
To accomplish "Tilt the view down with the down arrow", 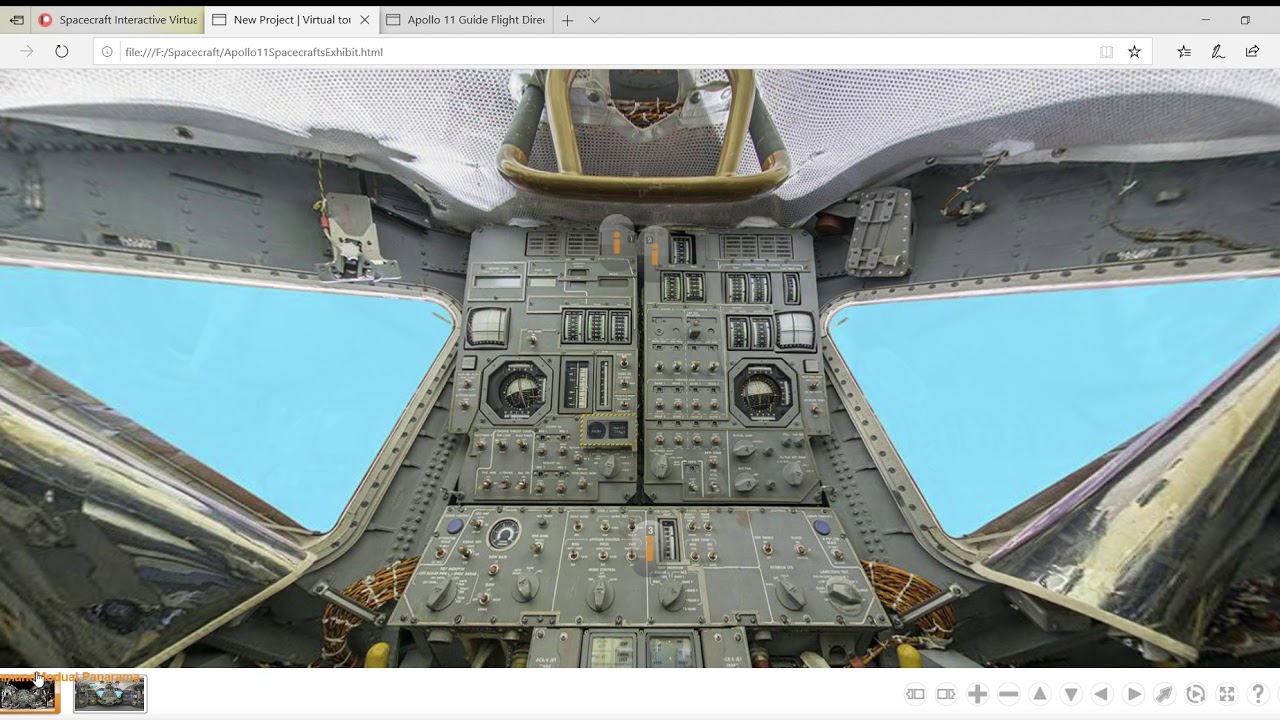I will click(x=1071, y=694).
